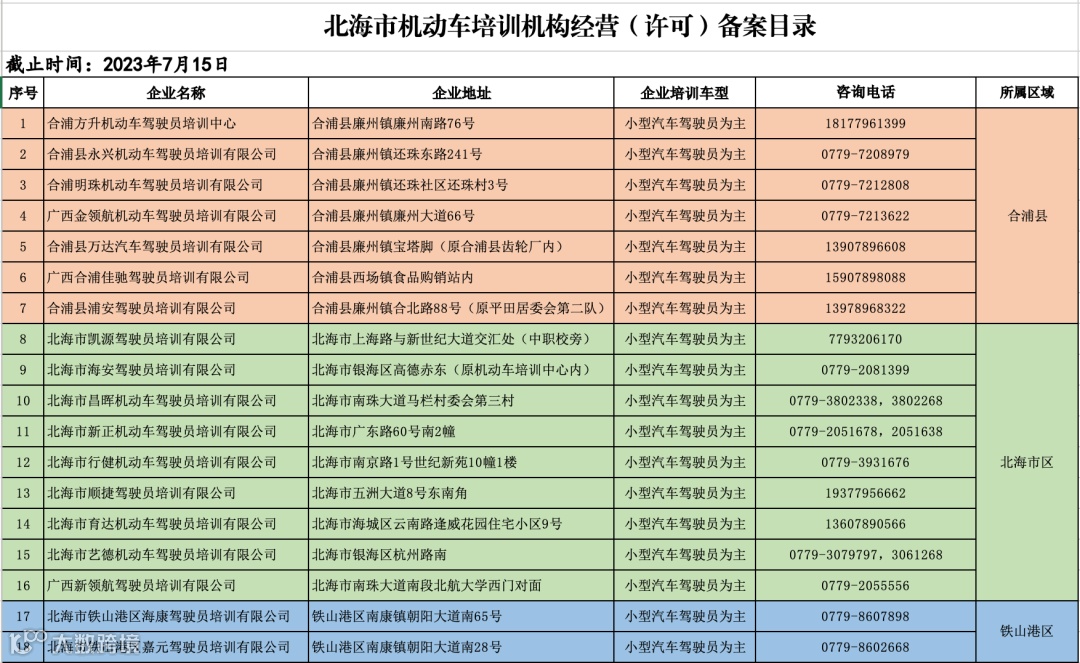1080x663 pixels.
Task: Select phone number 18177961399
Action: [x=866, y=124]
